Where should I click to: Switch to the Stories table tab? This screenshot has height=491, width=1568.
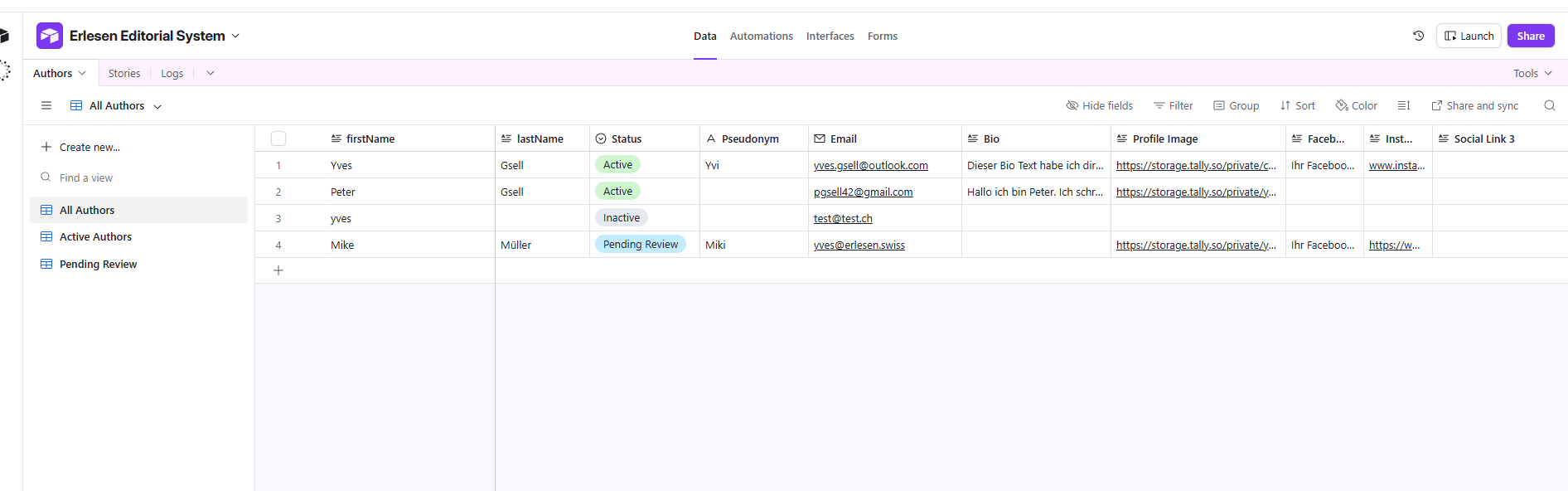[x=124, y=73]
